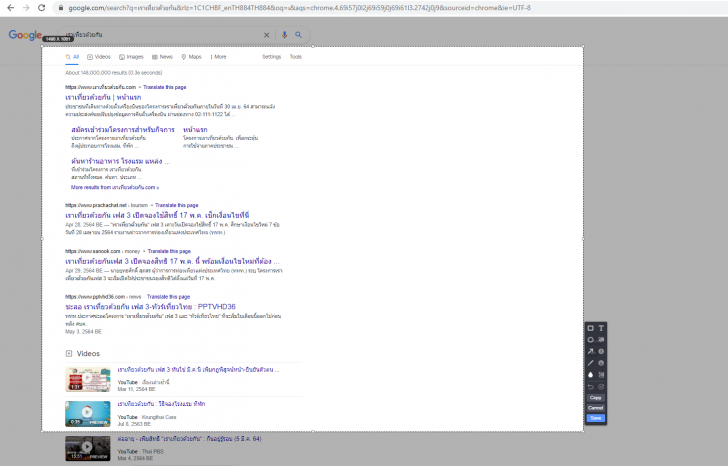Open the first result titled หน้าแรก

103,97
